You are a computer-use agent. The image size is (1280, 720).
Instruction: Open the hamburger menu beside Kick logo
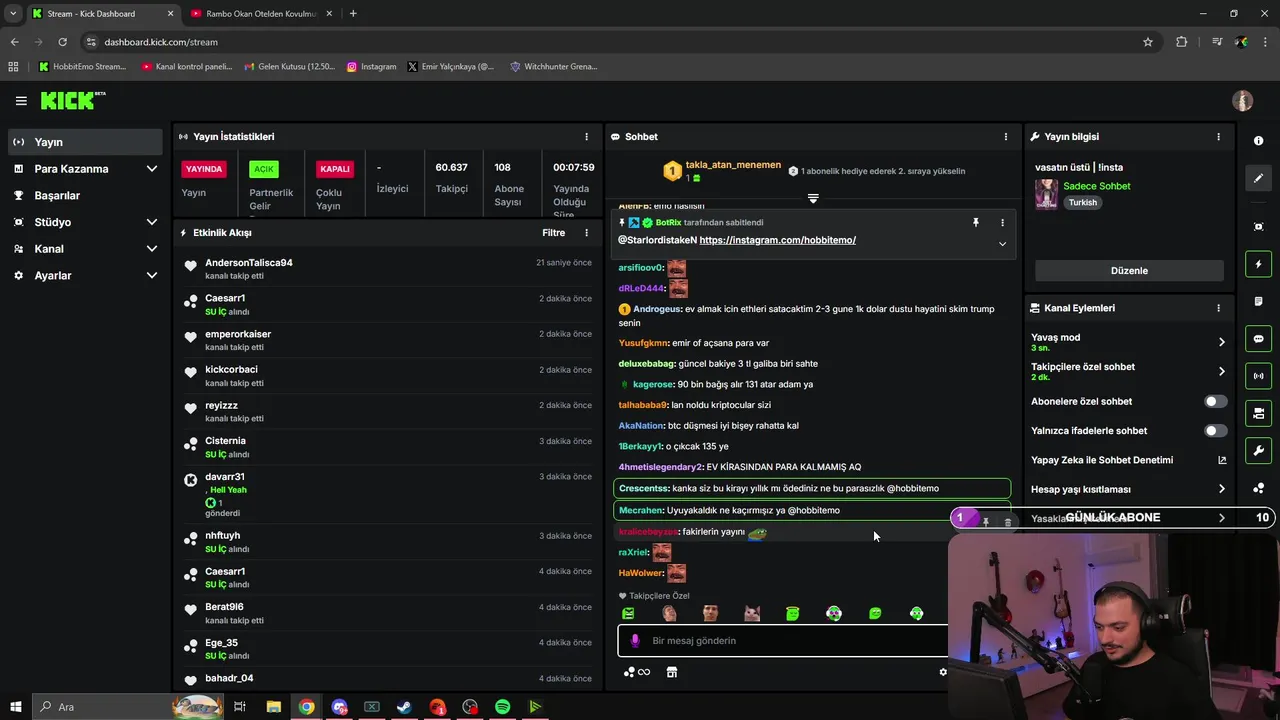pos(21,101)
